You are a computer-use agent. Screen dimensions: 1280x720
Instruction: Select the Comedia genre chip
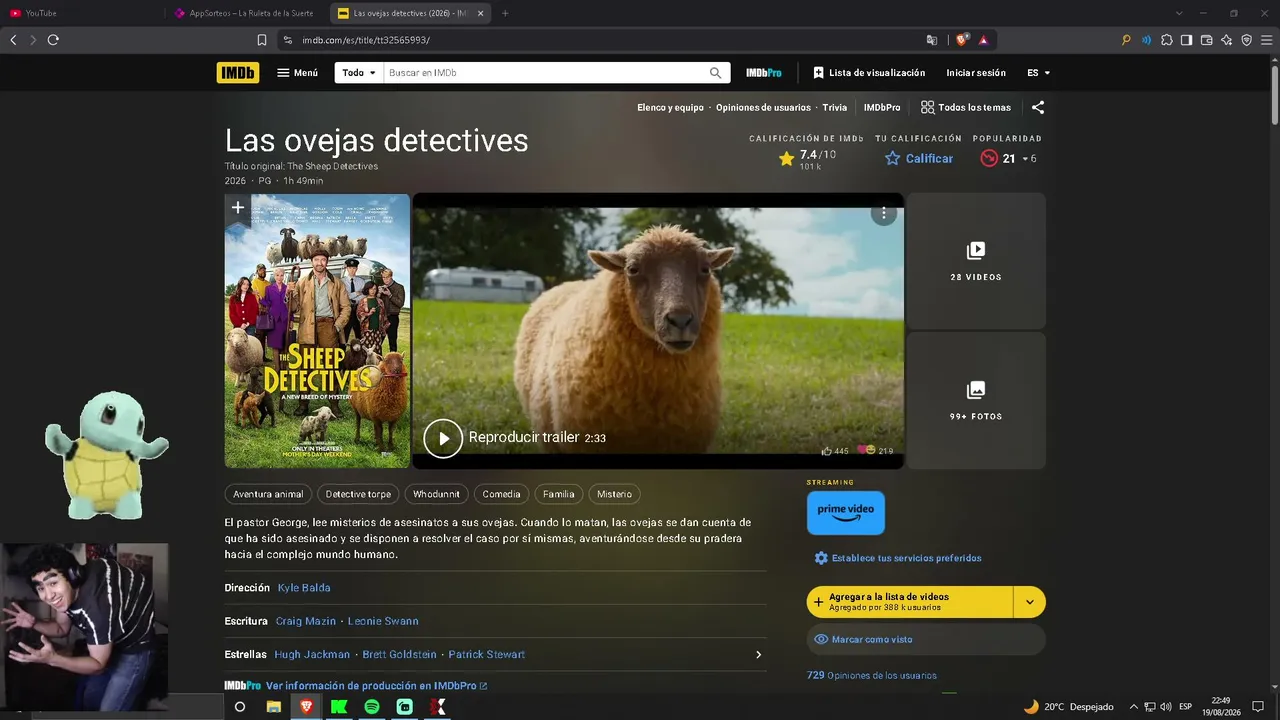[x=501, y=494]
